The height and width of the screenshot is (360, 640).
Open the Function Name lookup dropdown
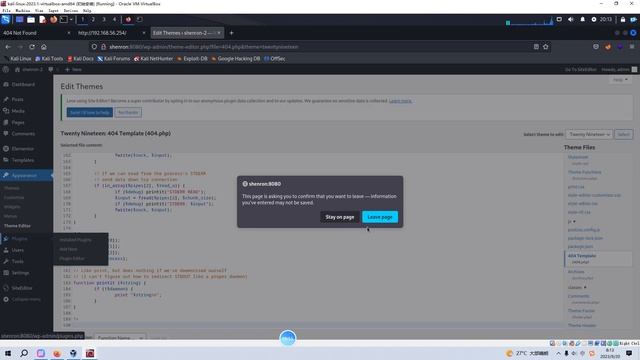coord(120,338)
